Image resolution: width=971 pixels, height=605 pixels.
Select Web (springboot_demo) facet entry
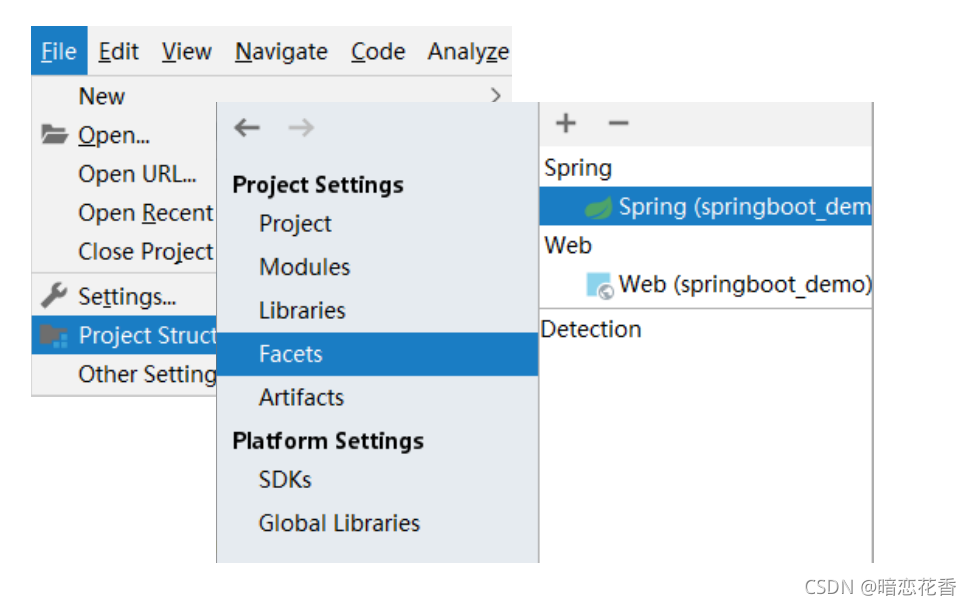tap(744, 285)
